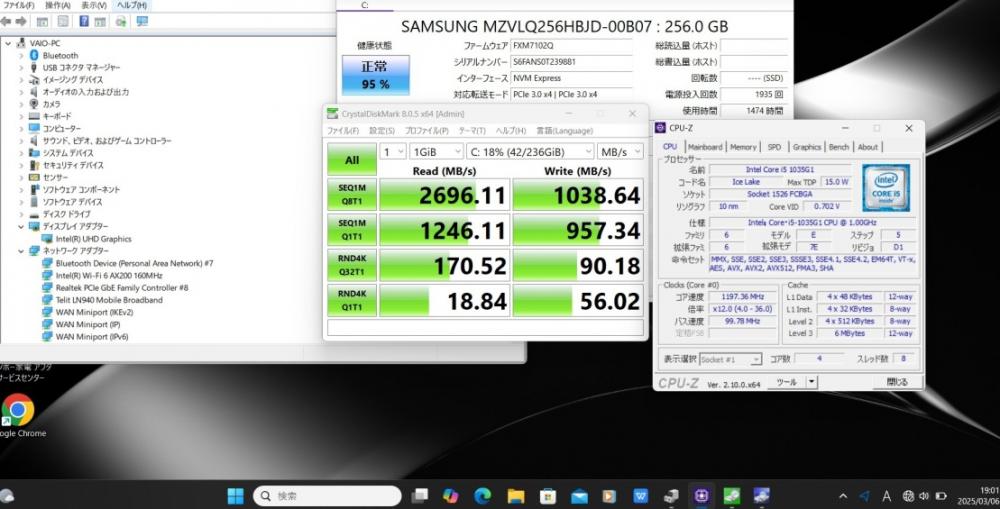Viewport: 1000px width, 509px height.
Task: Open the Properties toolbar icon in Device Manager
Action: point(63,22)
